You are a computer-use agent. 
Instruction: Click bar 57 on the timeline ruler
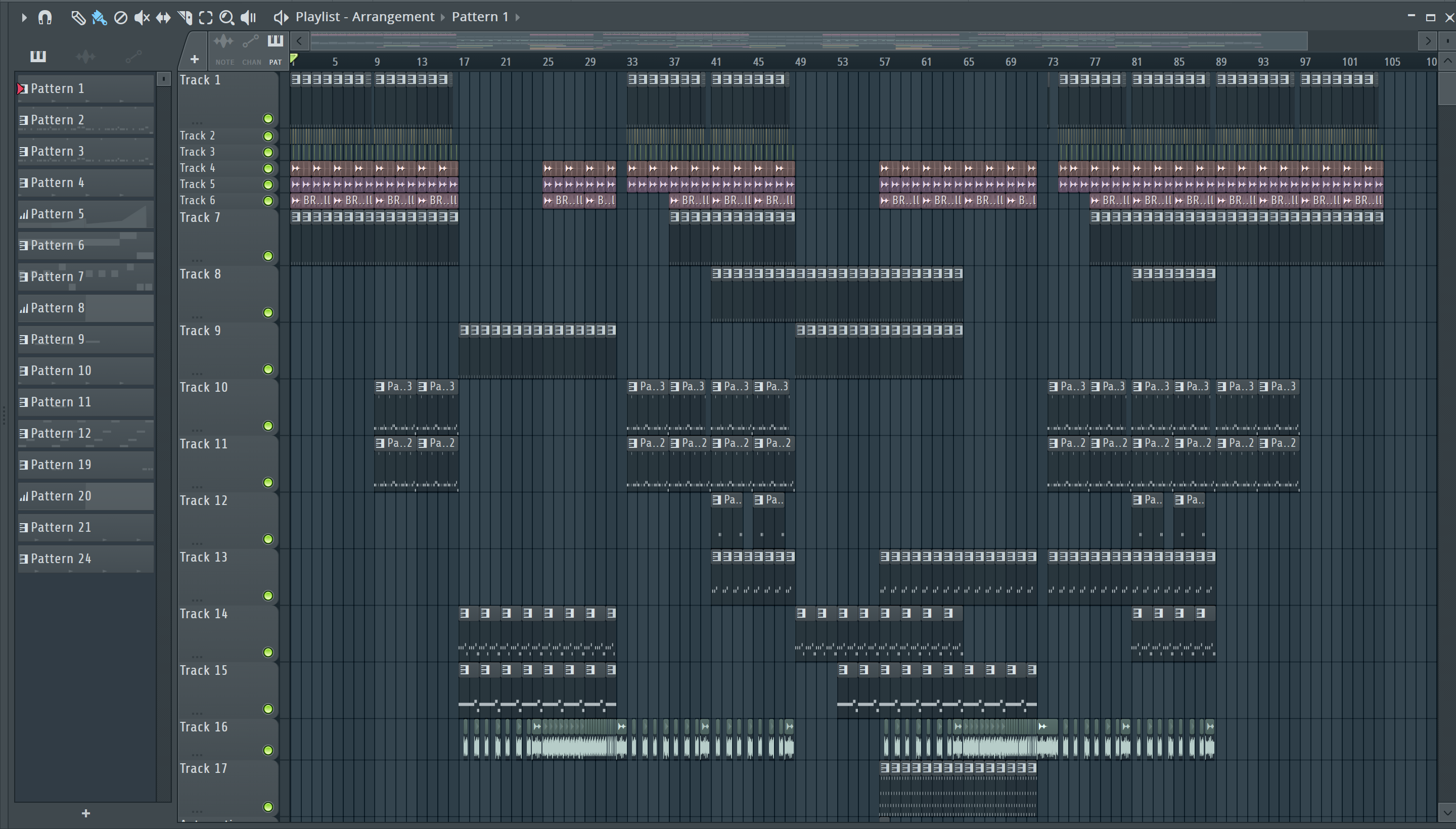884,62
